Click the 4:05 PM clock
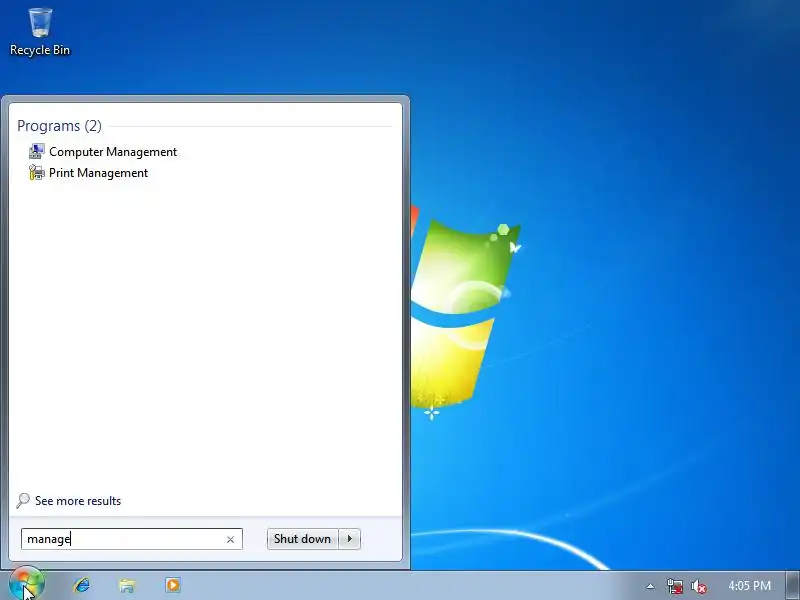 pos(749,586)
